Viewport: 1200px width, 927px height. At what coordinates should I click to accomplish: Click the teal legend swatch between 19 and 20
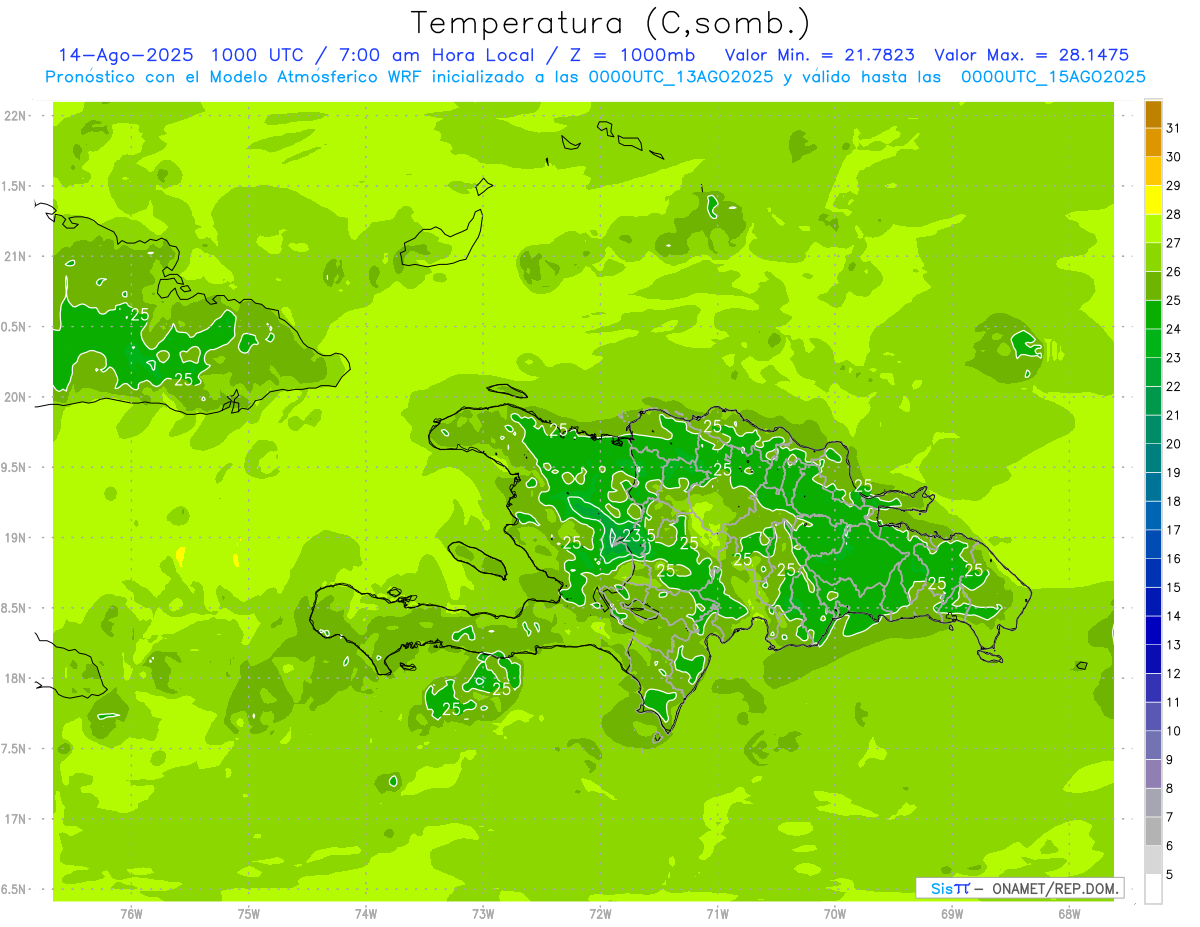point(1153,458)
